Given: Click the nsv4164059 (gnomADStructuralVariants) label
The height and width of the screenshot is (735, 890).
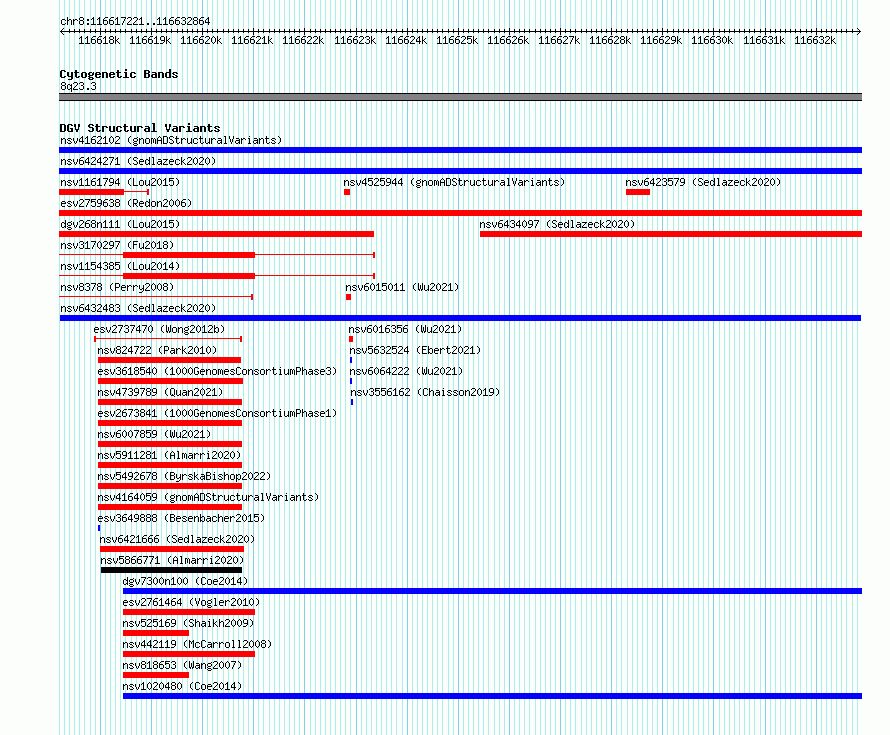Looking at the screenshot, I should [208, 497].
